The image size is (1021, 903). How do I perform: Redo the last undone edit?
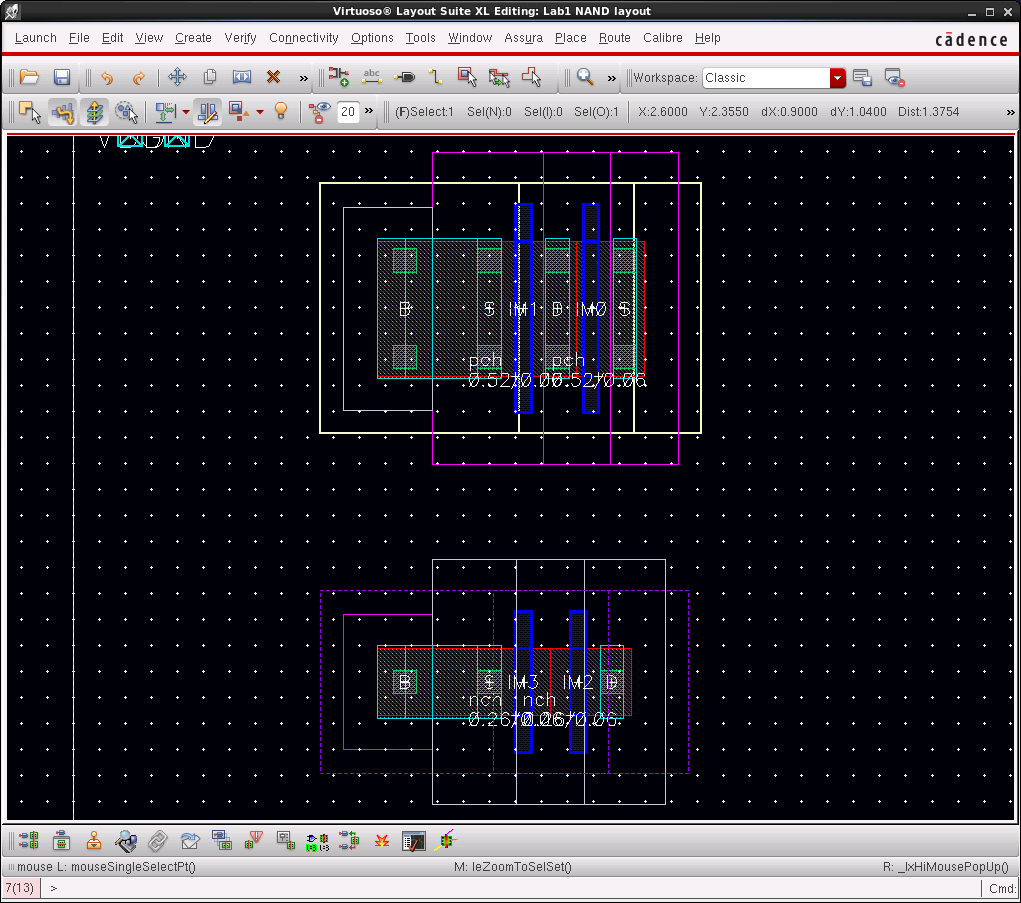click(138, 77)
